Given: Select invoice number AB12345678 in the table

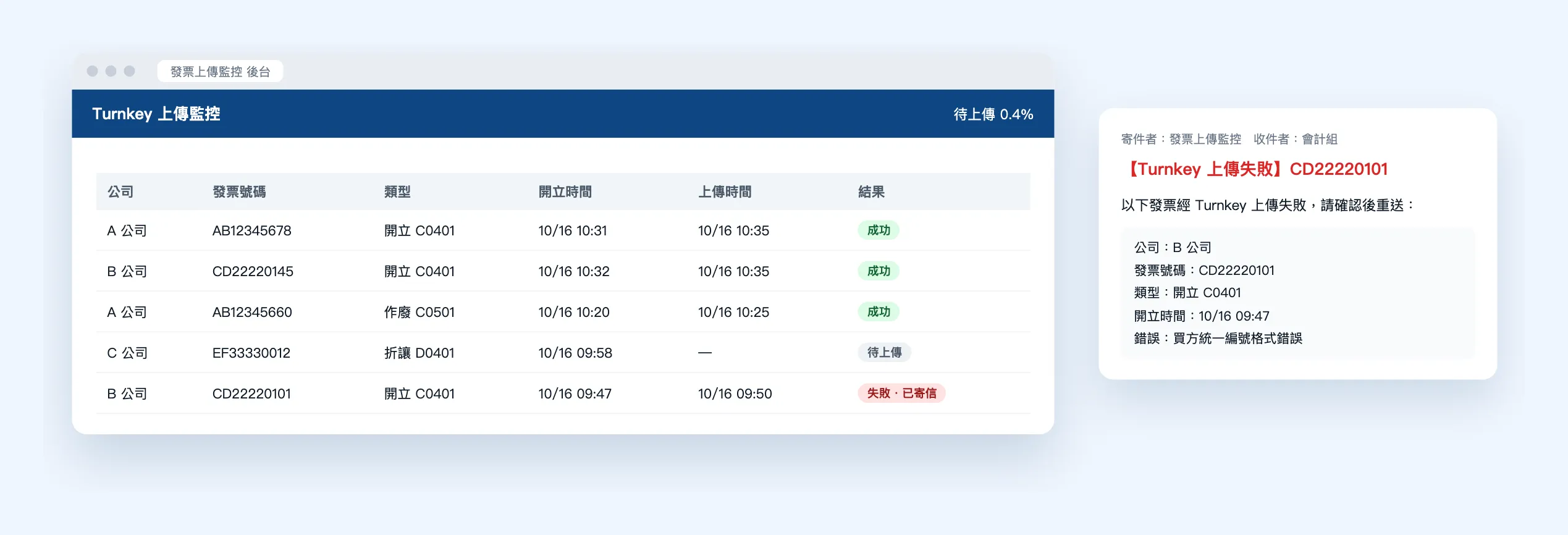Looking at the screenshot, I should [x=251, y=231].
